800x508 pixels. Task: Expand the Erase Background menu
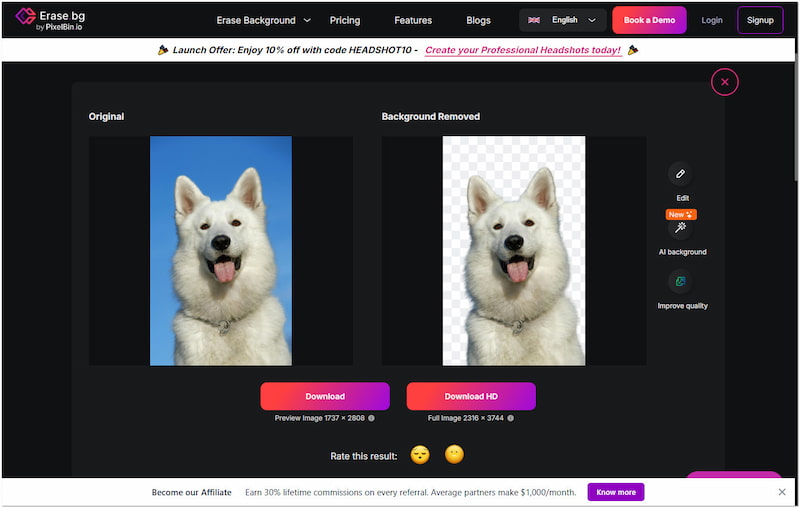point(264,20)
